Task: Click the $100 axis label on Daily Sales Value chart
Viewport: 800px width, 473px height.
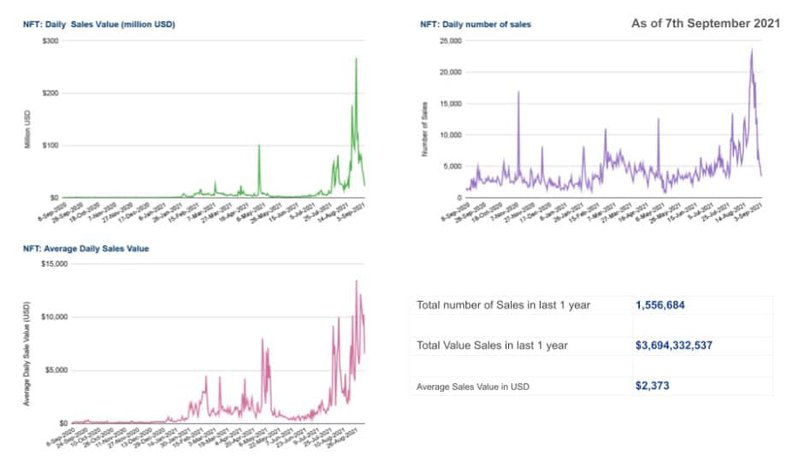Action: [x=51, y=145]
